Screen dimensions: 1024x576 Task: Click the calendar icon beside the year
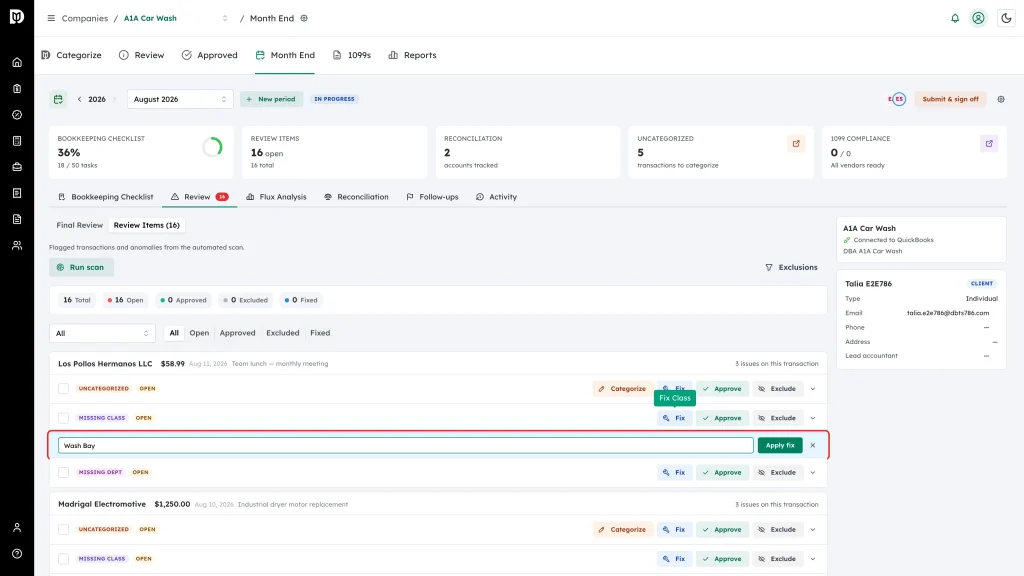(58, 99)
